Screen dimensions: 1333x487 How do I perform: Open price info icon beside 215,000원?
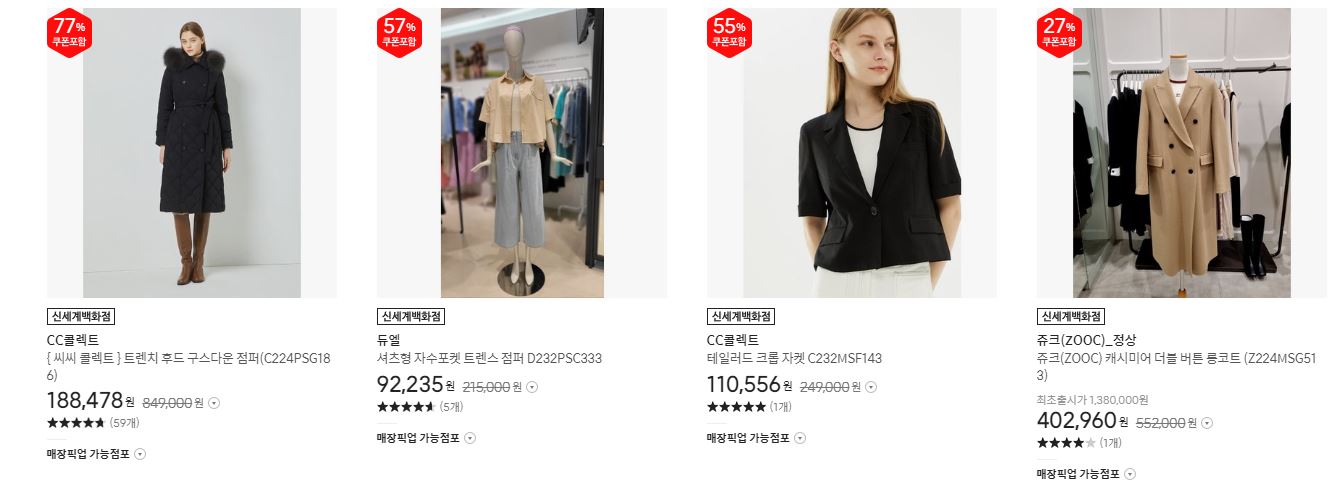(x=530, y=387)
